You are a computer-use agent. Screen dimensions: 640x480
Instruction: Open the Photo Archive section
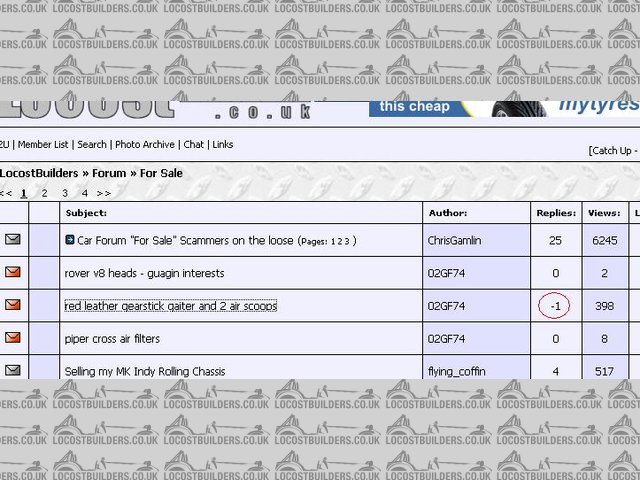144,145
